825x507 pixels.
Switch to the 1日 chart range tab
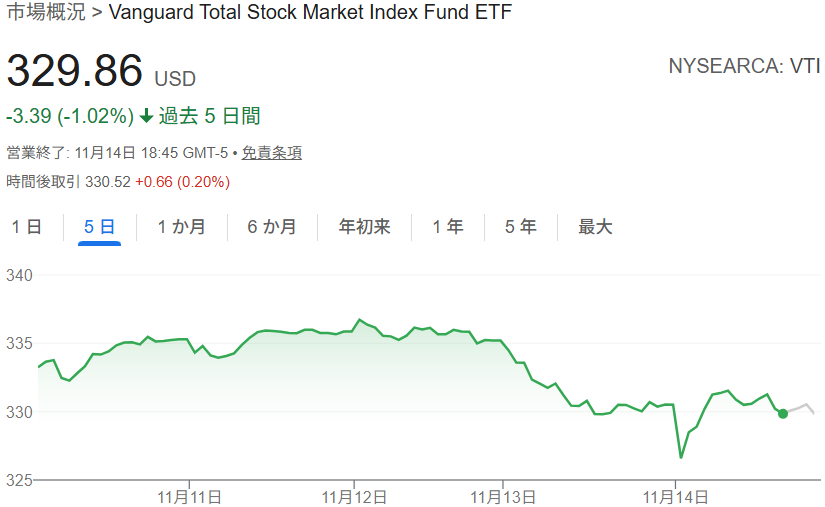click(27, 227)
